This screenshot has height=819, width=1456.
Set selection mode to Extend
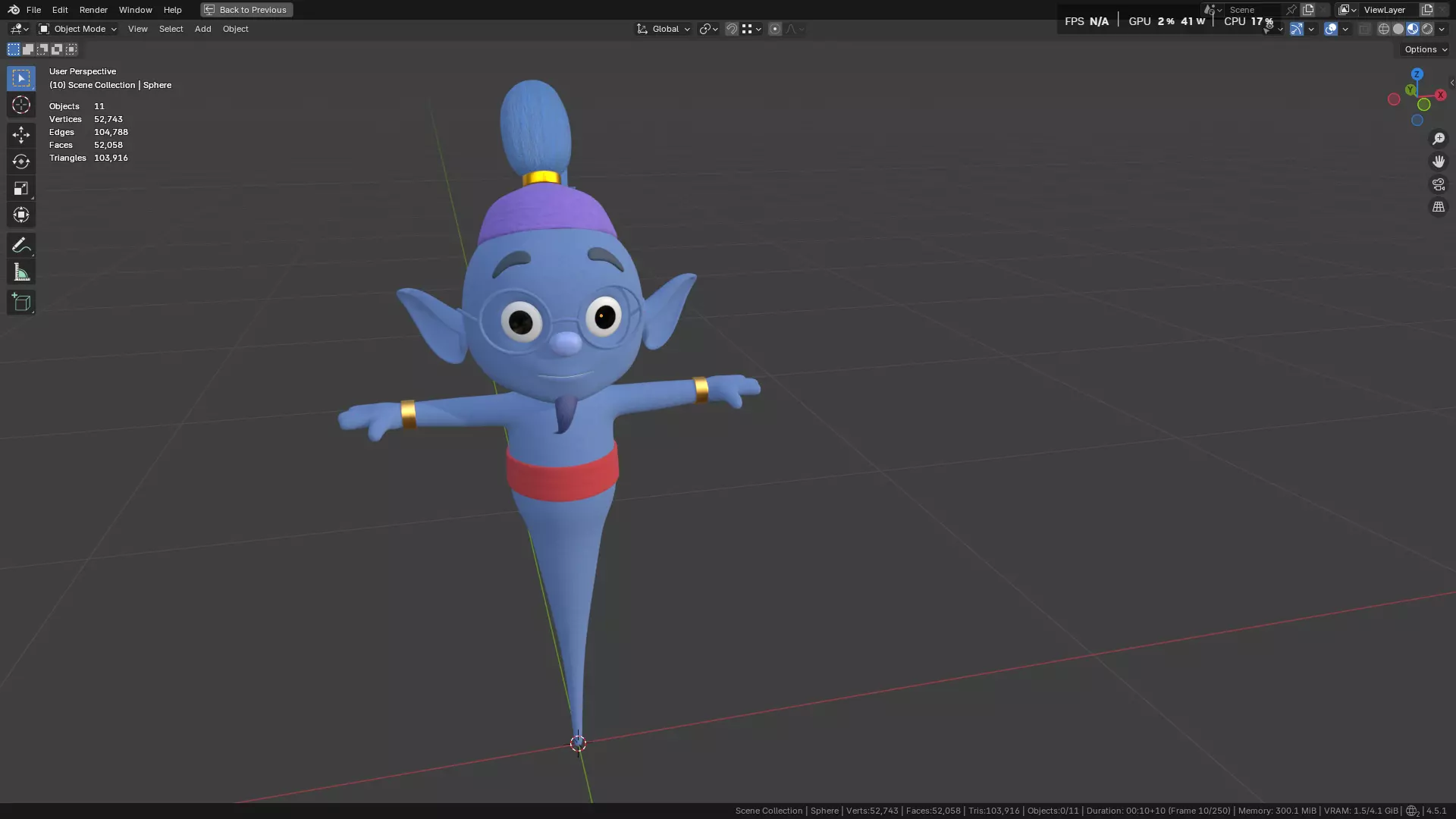tap(28, 49)
